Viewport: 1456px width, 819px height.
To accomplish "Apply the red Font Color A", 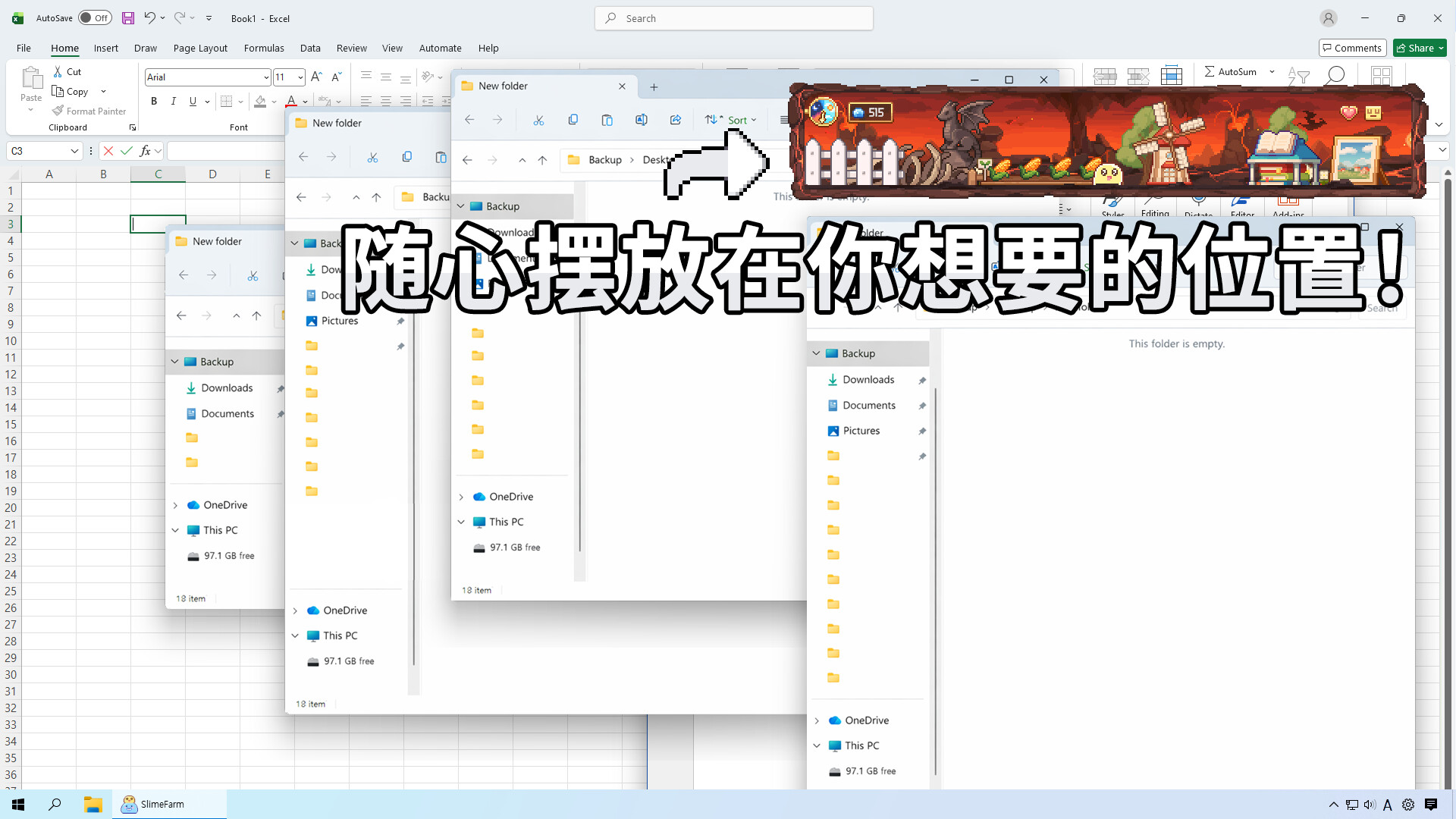I will pos(291,101).
